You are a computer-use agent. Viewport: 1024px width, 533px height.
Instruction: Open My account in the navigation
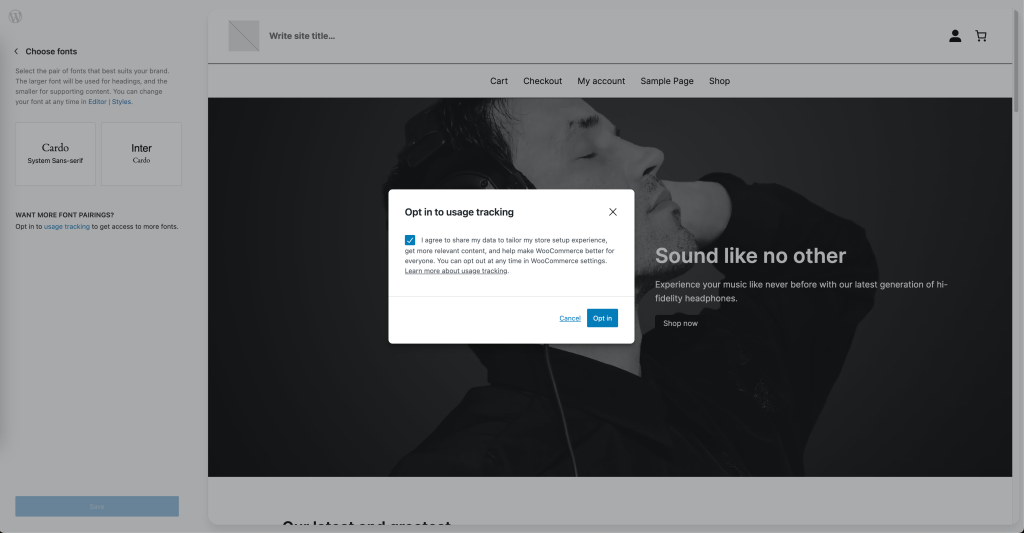click(601, 81)
